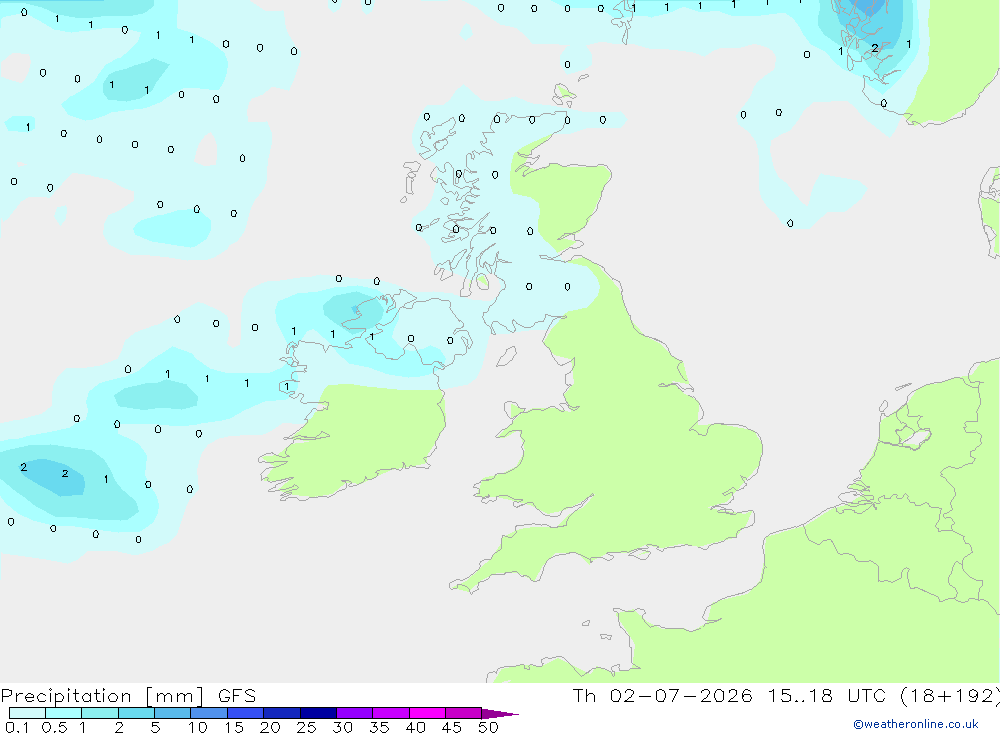Open the weatheronline.co.uk copyright link
The image size is (1000, 733).
pyautogui.click(x=916, y=724)
